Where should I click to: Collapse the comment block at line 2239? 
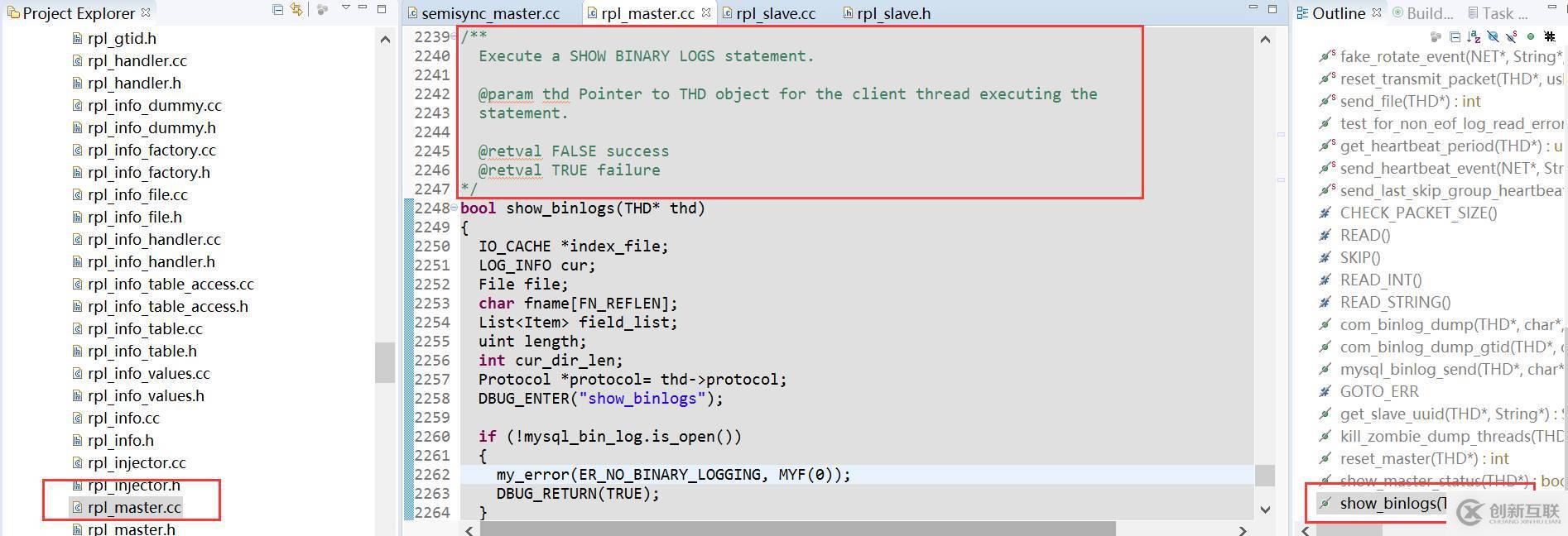[454, 36]
